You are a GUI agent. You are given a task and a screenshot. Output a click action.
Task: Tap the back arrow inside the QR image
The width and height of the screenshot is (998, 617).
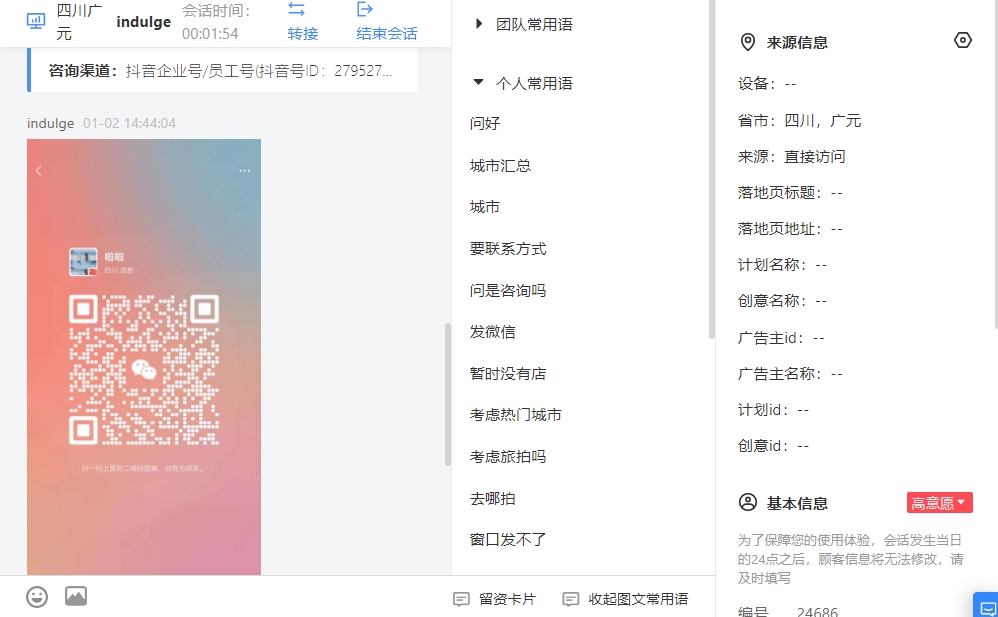coord(39,171)
